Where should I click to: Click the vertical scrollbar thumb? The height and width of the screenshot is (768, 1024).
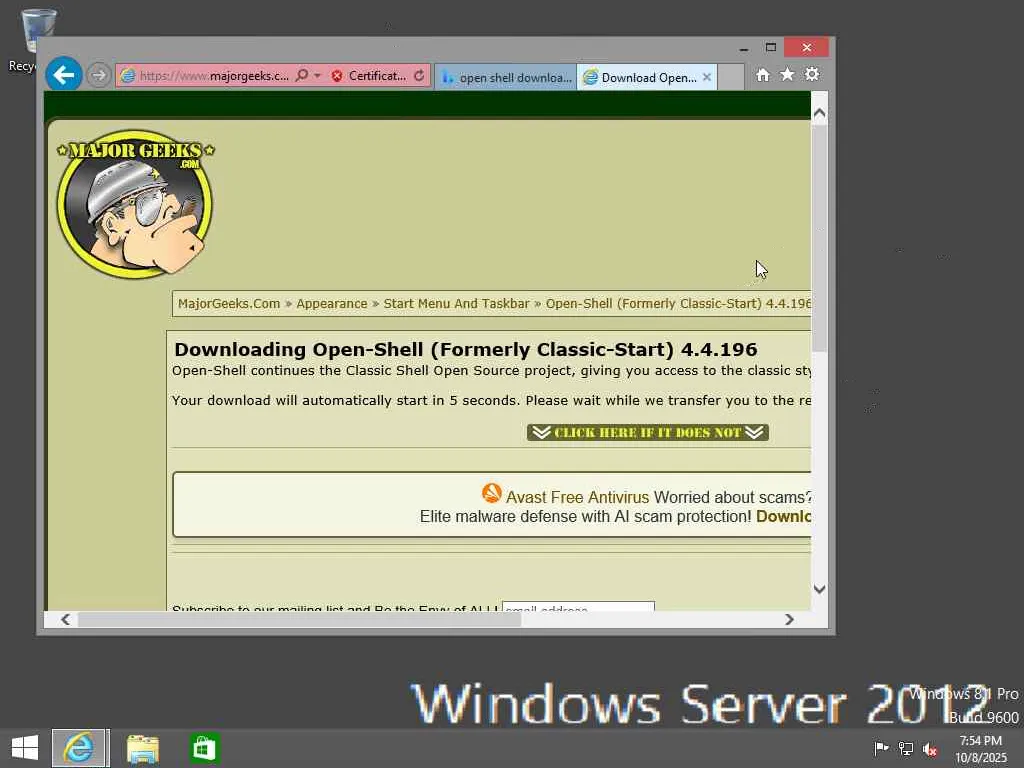tap(820, 238)
